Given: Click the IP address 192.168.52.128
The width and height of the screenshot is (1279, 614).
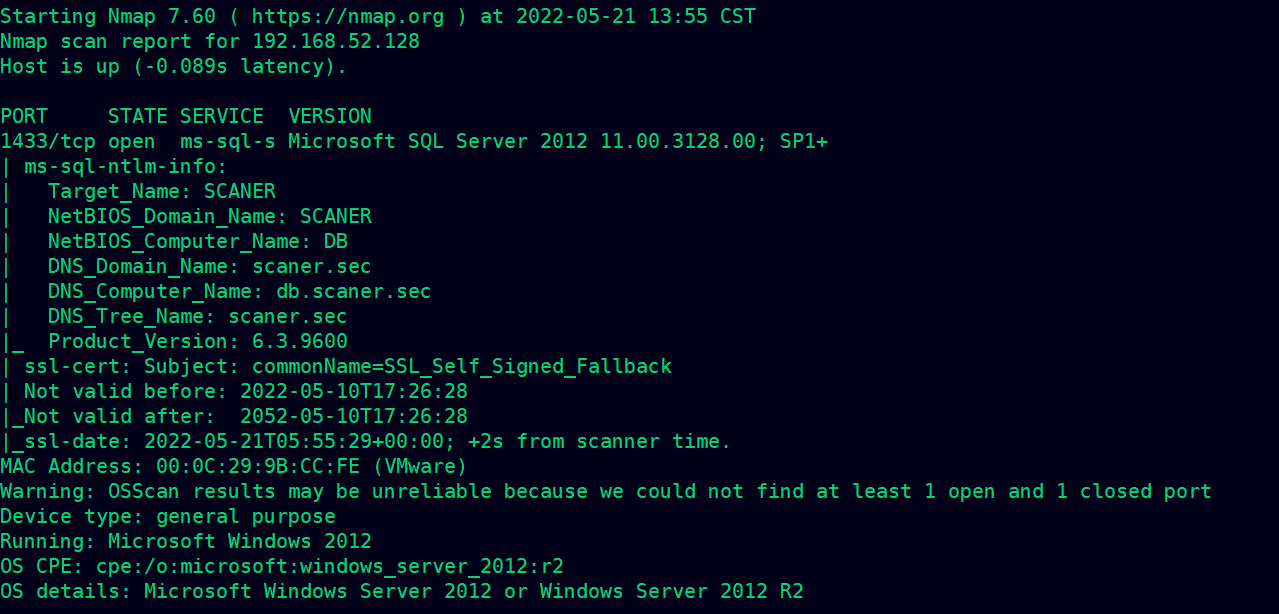Looking at the screenshot, I should (x=336, y=42).
